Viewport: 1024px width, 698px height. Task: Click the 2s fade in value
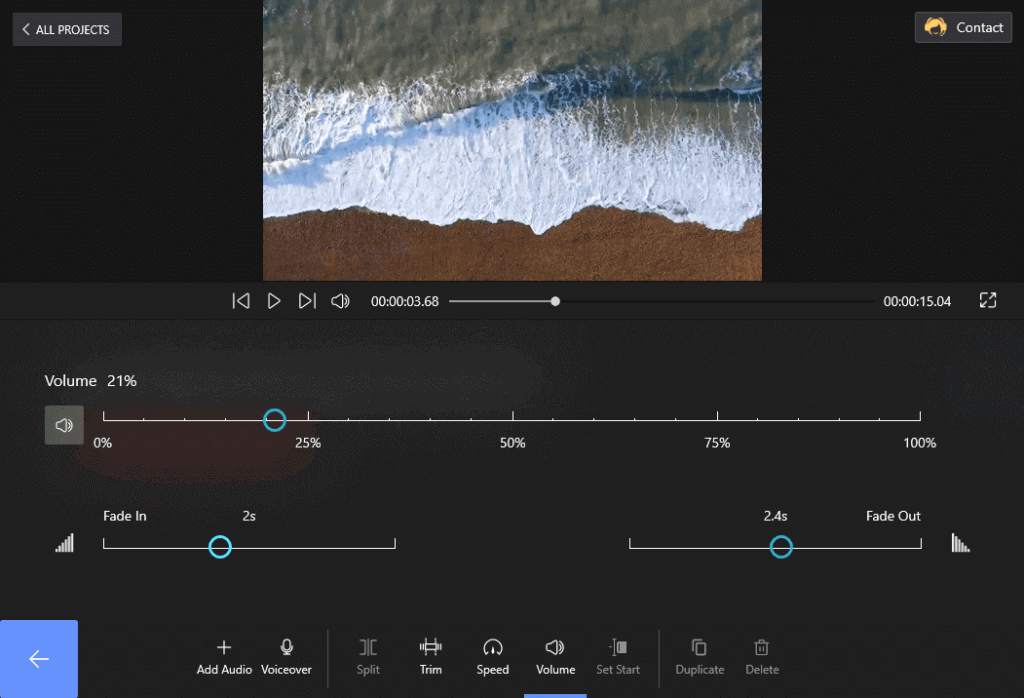[249, 516]
